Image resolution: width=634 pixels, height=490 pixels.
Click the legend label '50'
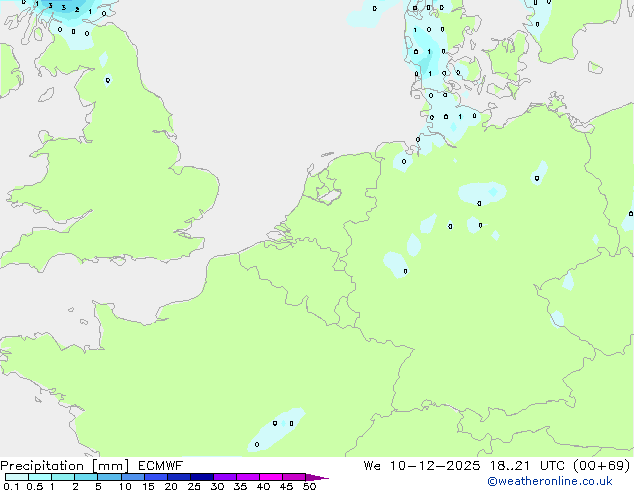coord(310,486)
